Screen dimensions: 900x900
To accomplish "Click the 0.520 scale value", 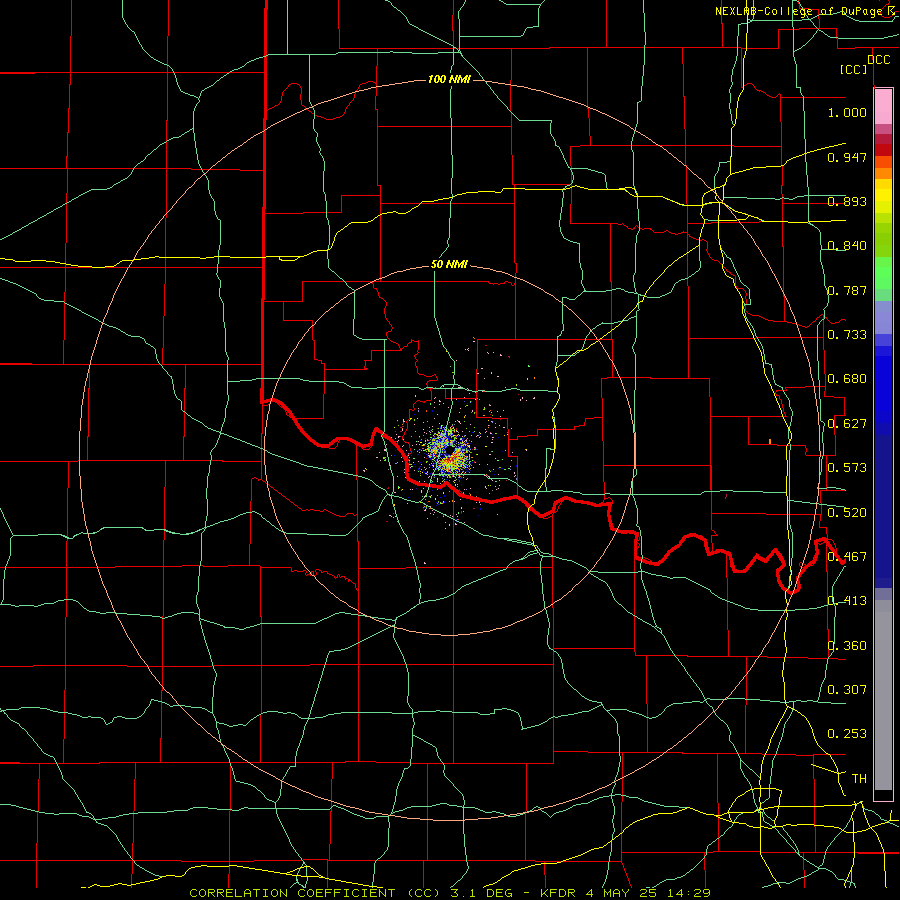I will tap(847, 513).
